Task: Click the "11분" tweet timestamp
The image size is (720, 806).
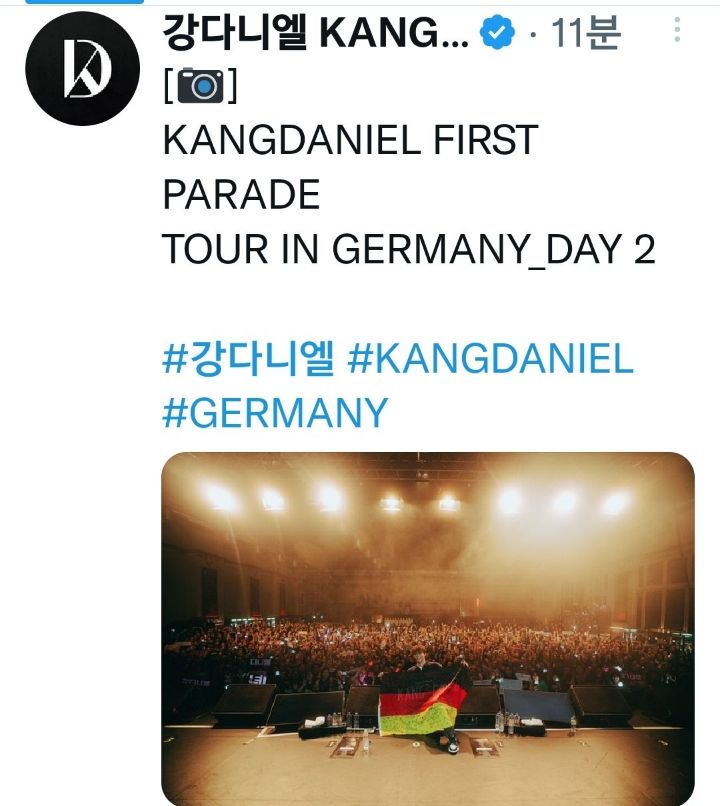Action: (x=585, y=34)
